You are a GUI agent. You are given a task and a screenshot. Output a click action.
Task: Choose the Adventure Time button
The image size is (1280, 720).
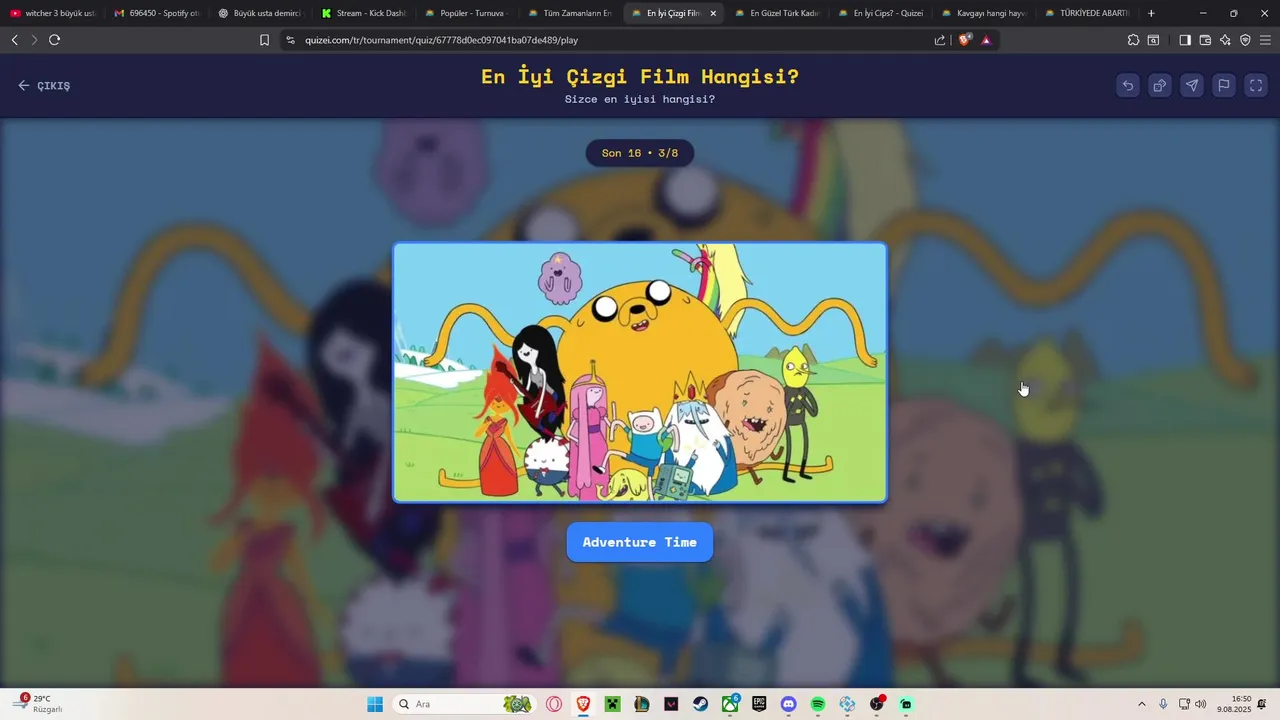tap(640, 542)
